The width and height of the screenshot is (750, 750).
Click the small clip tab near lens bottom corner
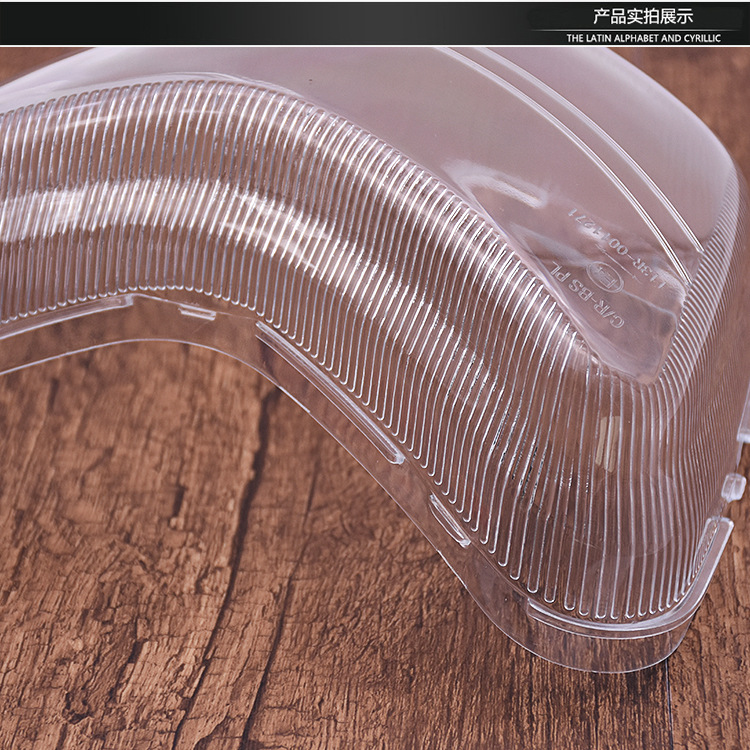coord(449,520)
